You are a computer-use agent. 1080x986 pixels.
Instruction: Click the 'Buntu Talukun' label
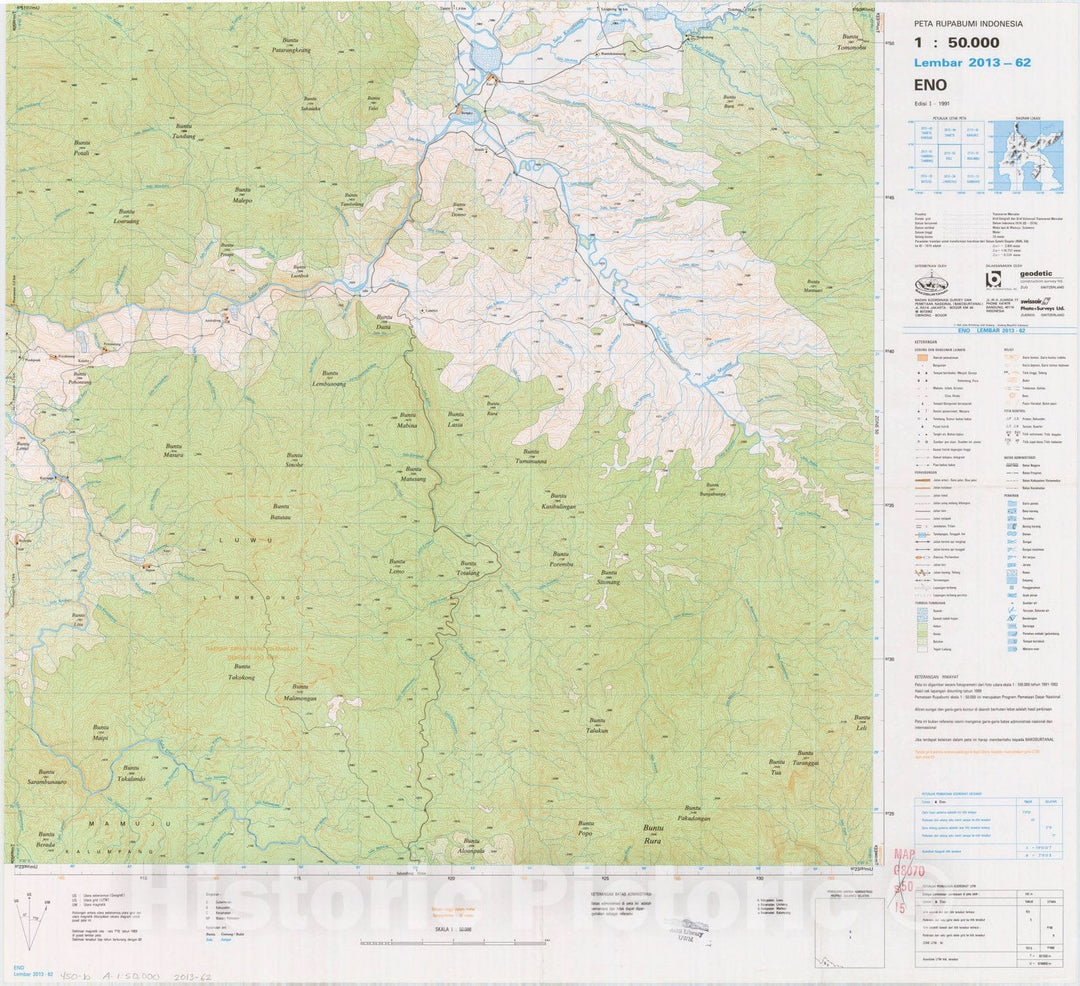(x=597, y=726)
